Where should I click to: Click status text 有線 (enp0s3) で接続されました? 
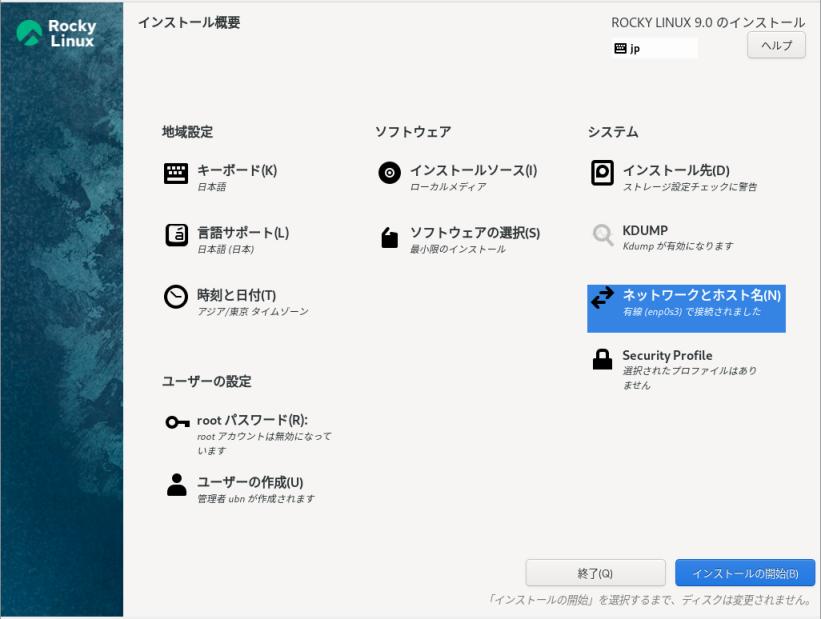click(692, 312)
